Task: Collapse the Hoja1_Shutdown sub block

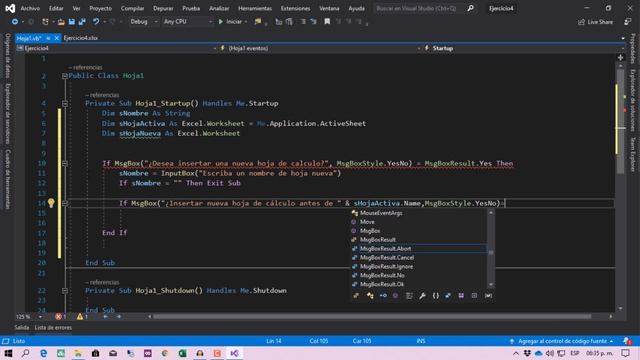Action: [x=64, y=291]
